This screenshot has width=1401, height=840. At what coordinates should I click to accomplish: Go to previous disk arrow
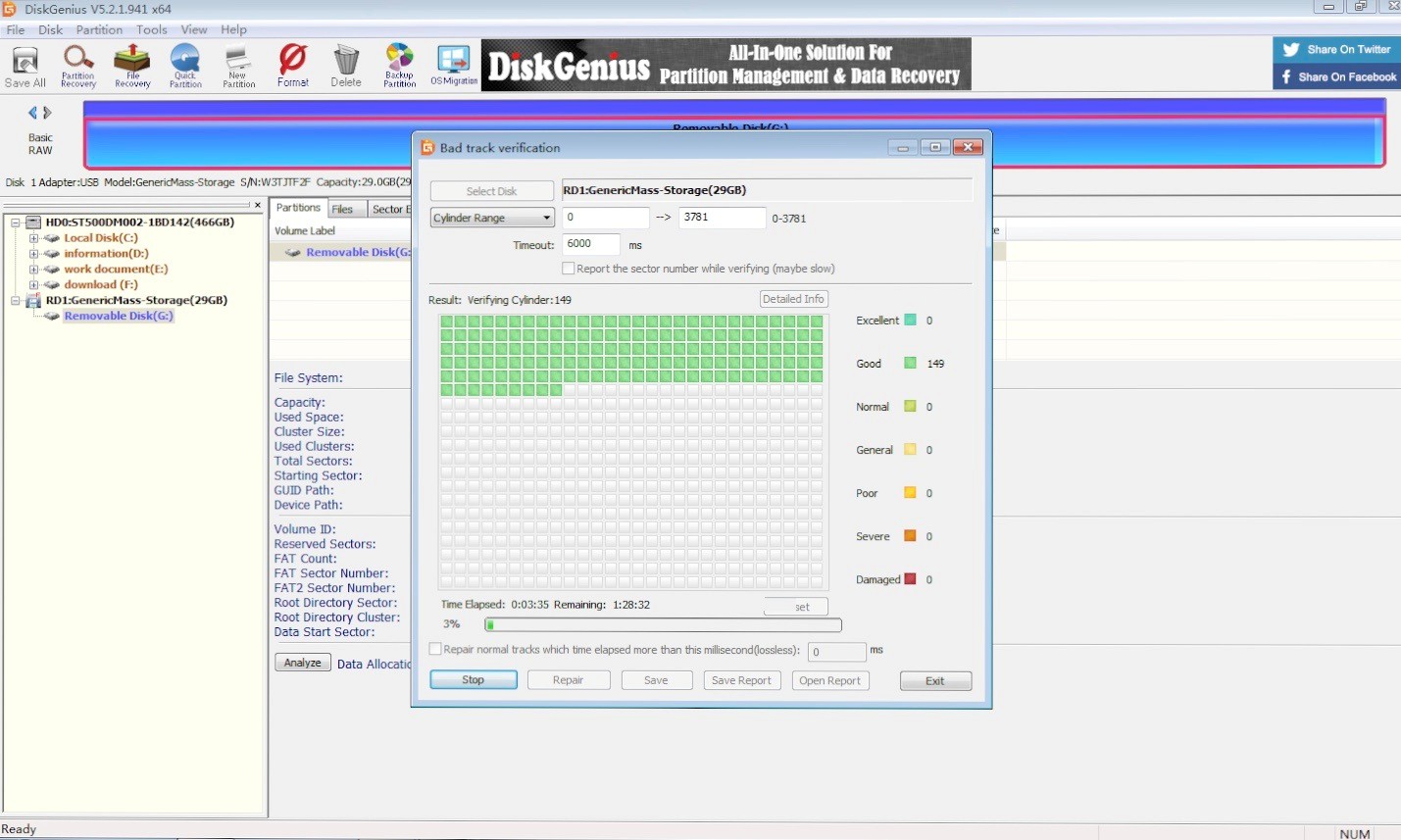(32, 113)
